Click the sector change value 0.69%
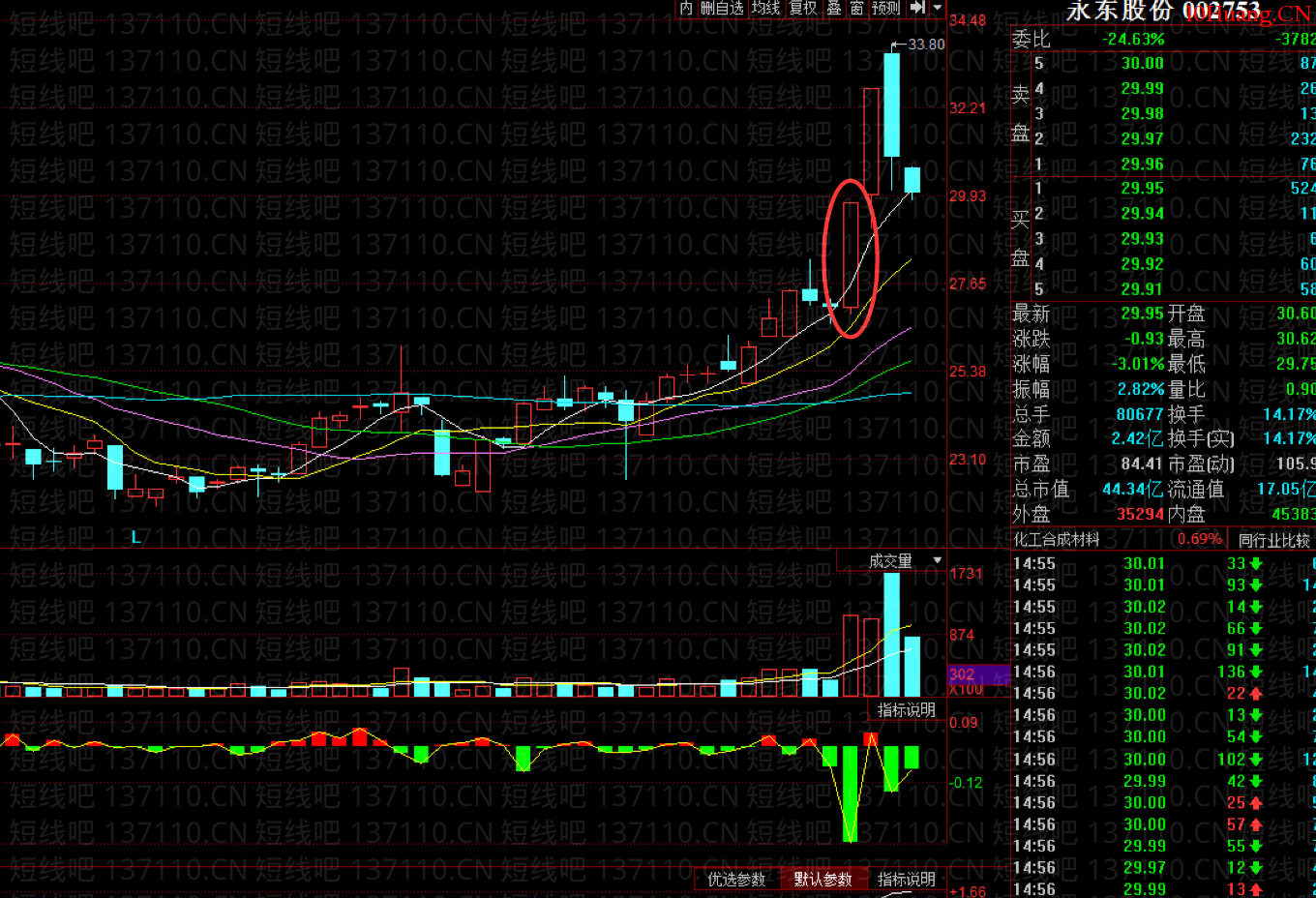The width and height of the screenshot is (1316, 898). pos(1200,540)
